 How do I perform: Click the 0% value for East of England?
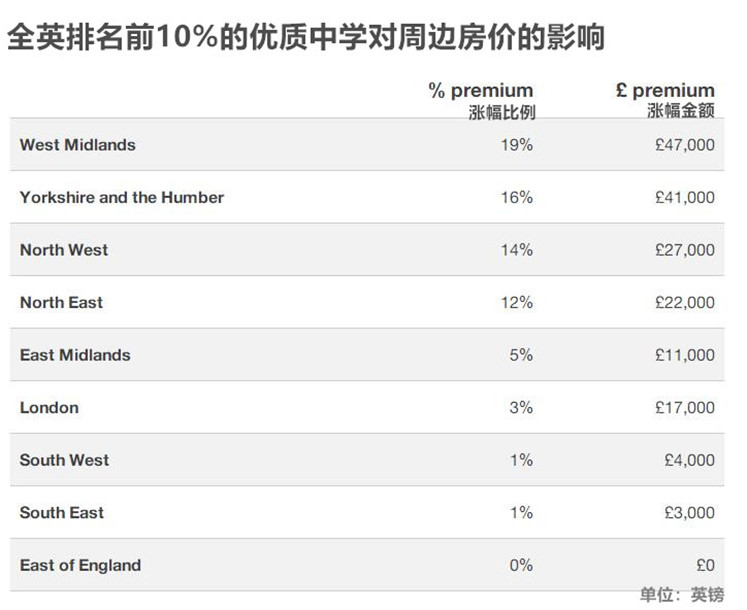[521, 565]
